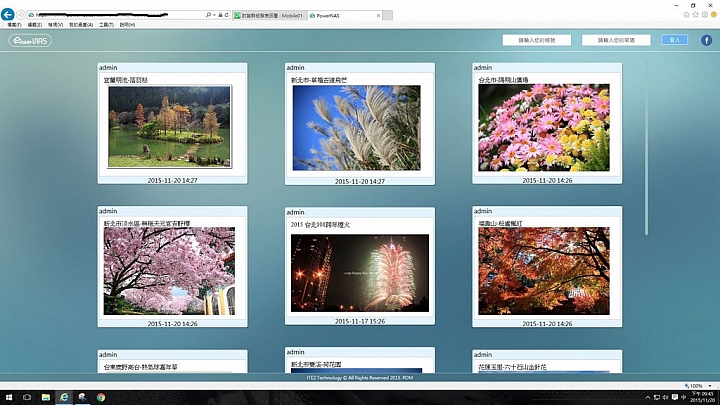720x405 pixels.
Task: Click the browser Home icon
Action: point(686,15)
